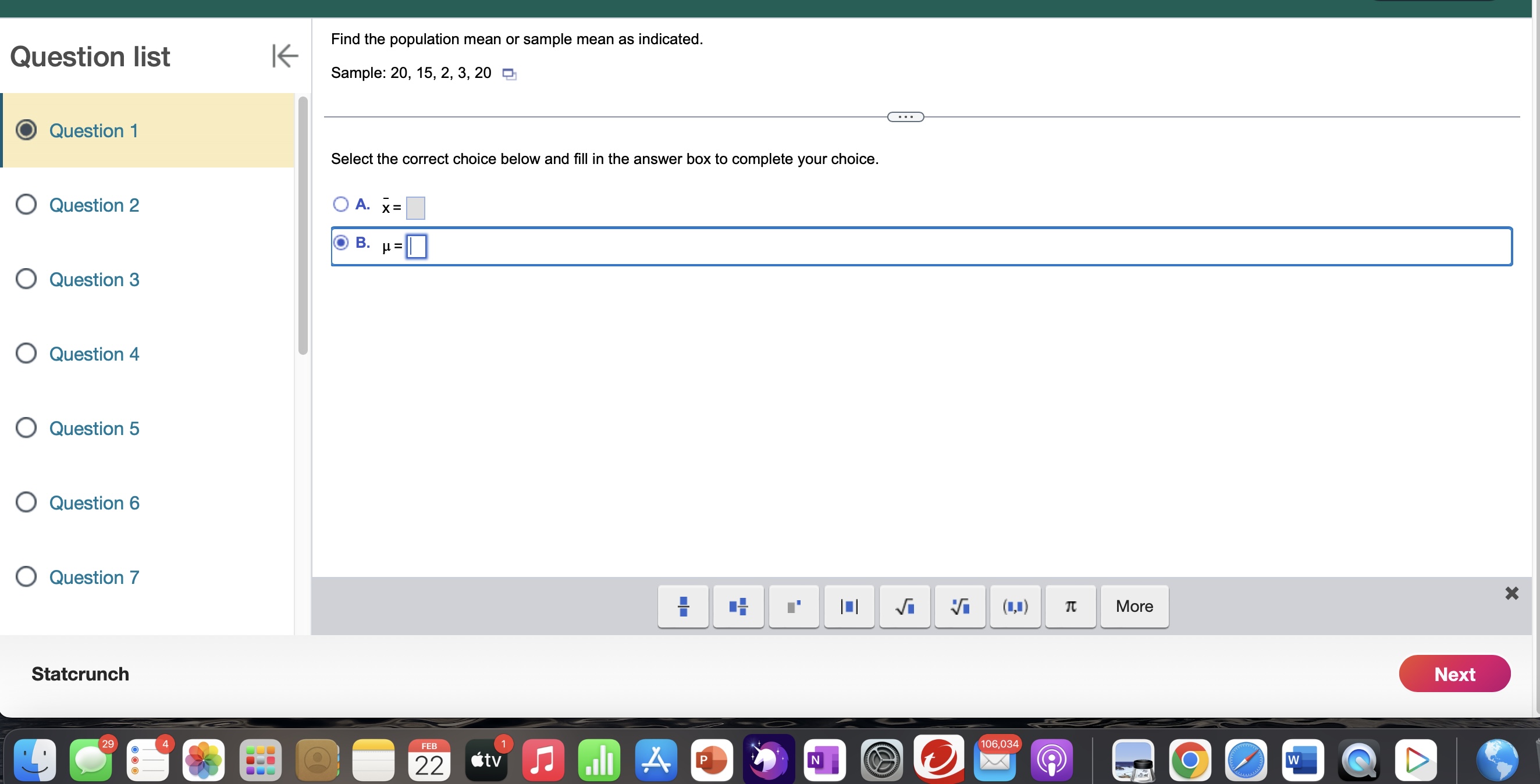Insert the pi symbol

(x=1070, y=607)
